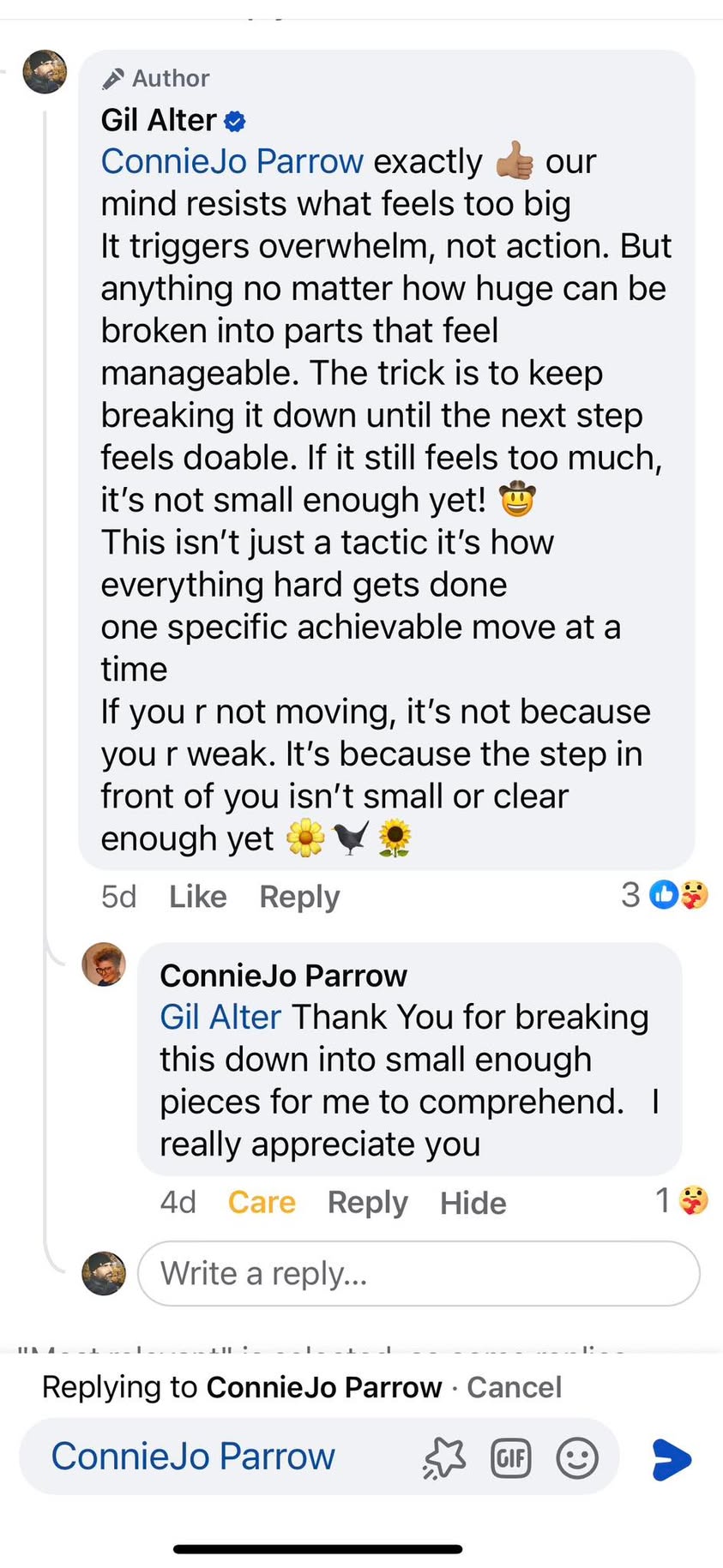Tap the blue send arrow icon
This screenshot has width=723, height=1568.
[x=672, y=1459]
